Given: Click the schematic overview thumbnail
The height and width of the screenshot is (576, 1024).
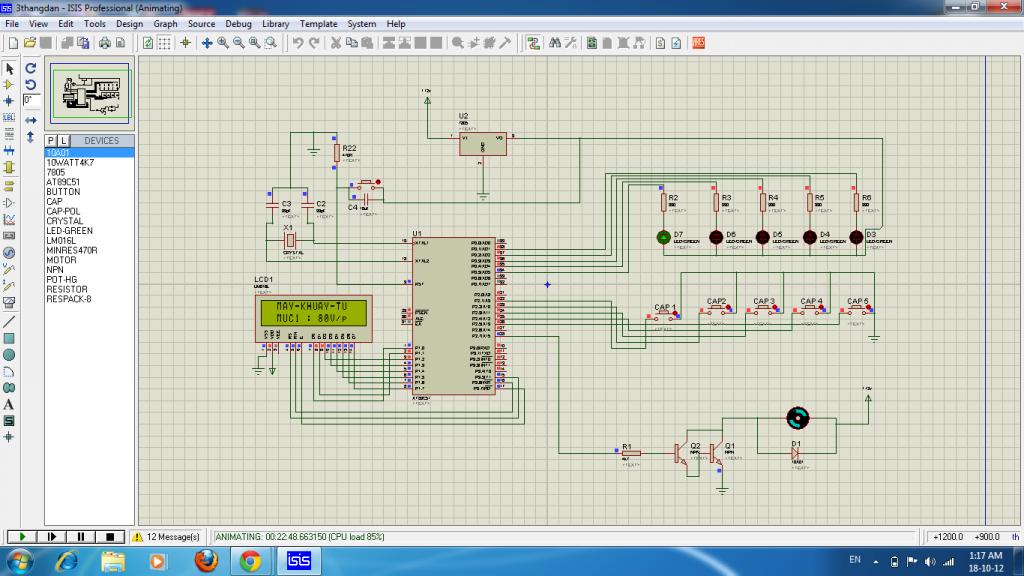Looking at the screenshot, I should [x=90, y=92].
